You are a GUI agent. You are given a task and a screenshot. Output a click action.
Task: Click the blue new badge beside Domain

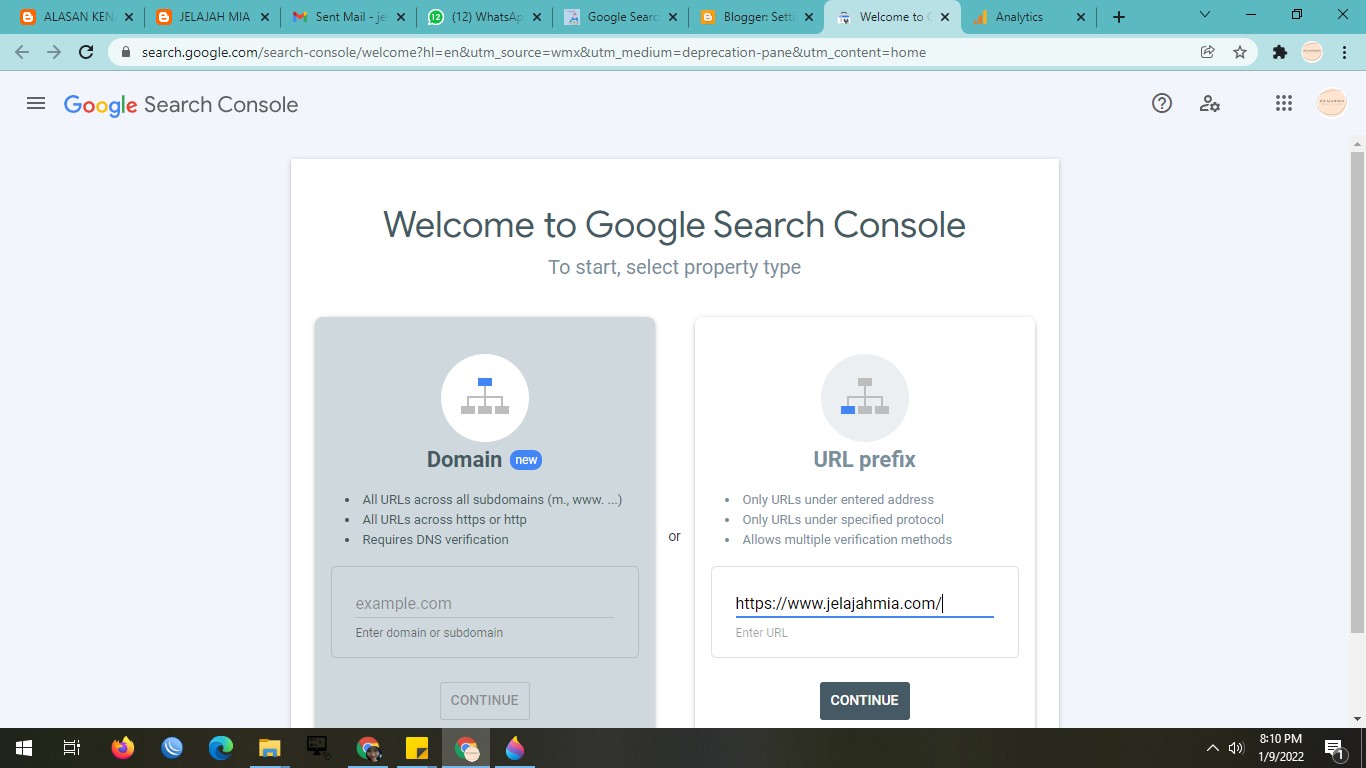[x=526, y=460]
